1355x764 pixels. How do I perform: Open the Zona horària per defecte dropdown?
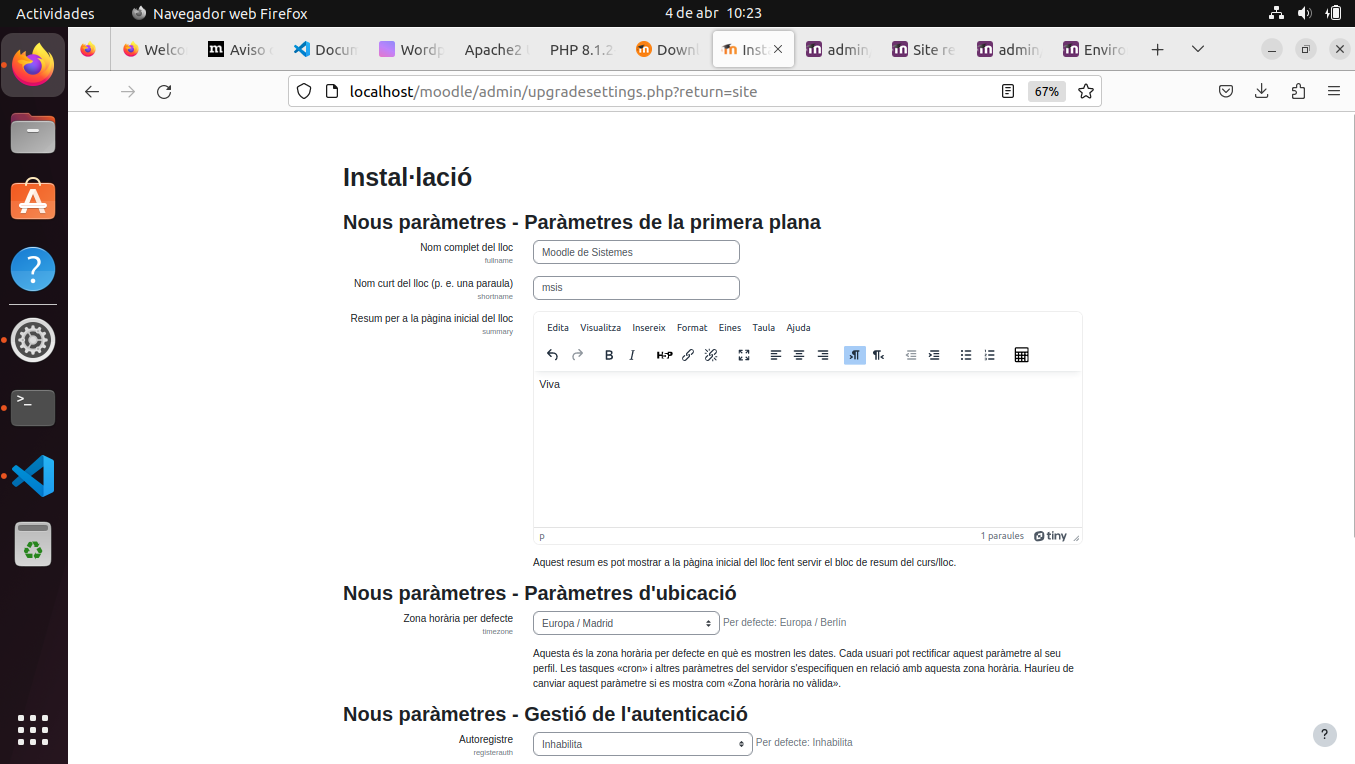click(625, 622)
